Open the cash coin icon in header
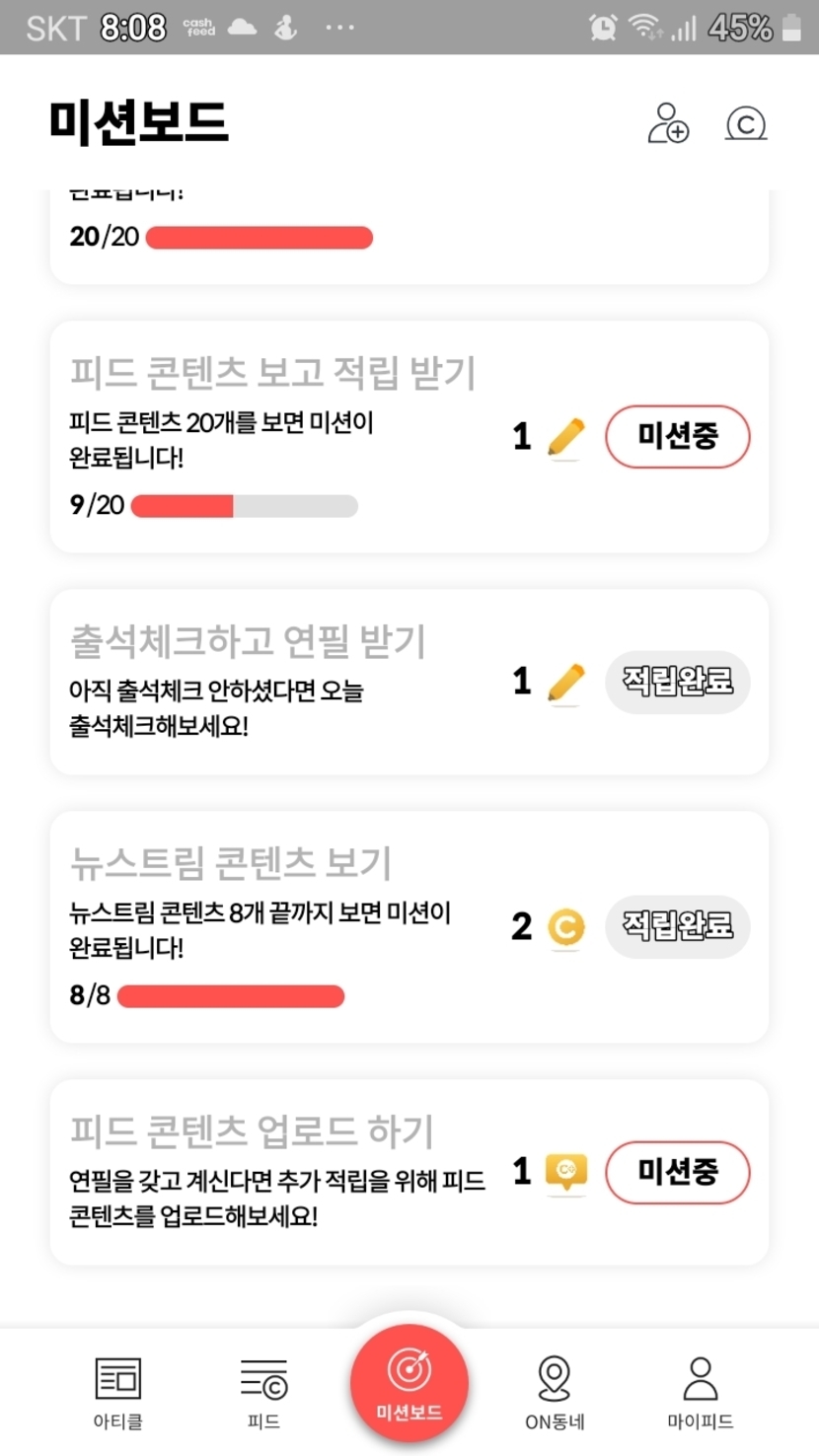 click(x=746, y=124)
